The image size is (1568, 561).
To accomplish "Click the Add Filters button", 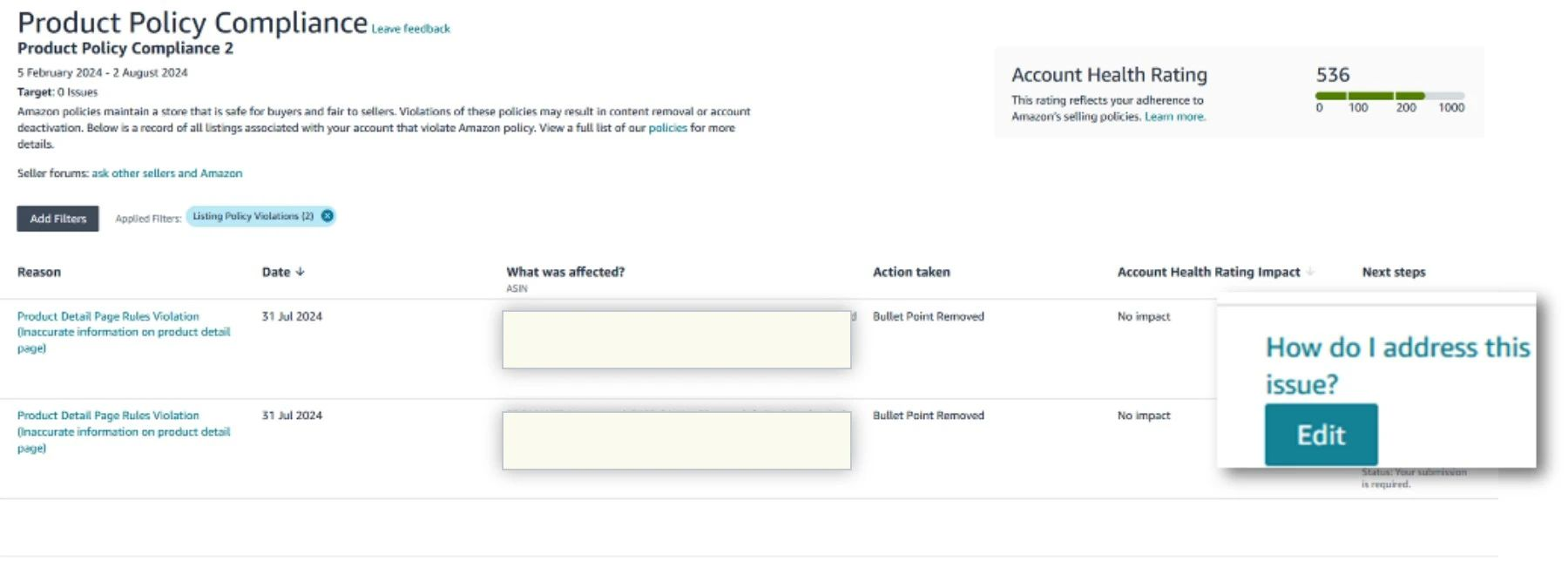I will [57, 219].
